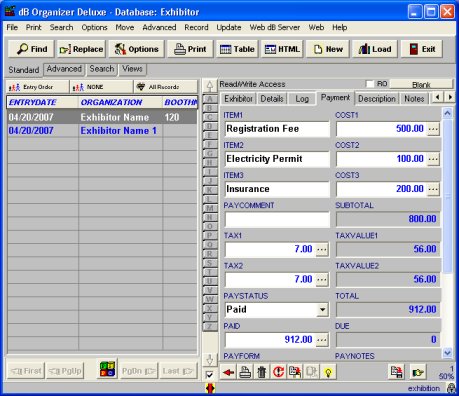459x396 pixels.
Task: Click the form scrollbar up arrow
Action: click(447, 113)
